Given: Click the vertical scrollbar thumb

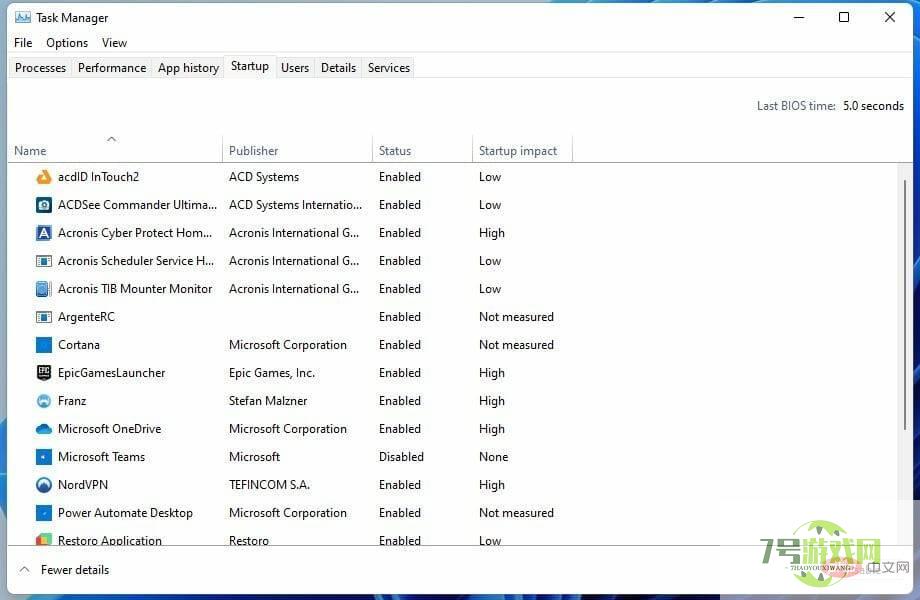Looking at the screenshot, I should (x=905, y=305).
